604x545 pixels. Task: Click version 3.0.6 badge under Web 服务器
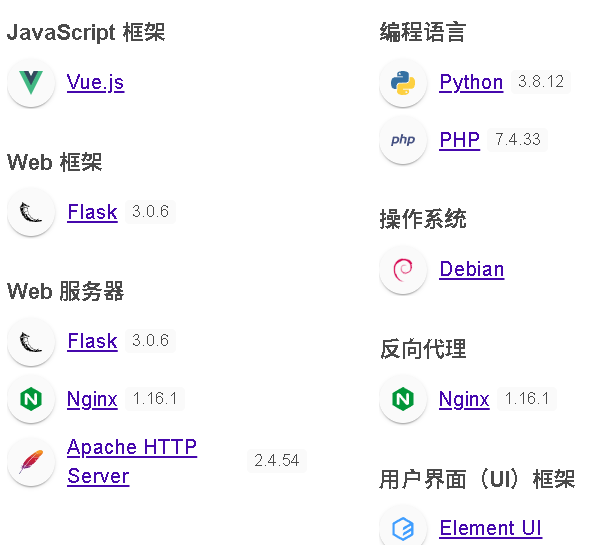point(151,340)
